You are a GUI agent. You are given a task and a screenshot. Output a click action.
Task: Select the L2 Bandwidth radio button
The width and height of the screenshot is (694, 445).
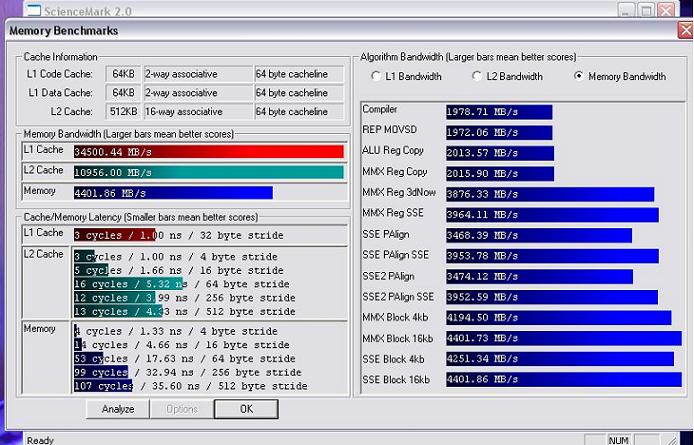pos(477,76)
